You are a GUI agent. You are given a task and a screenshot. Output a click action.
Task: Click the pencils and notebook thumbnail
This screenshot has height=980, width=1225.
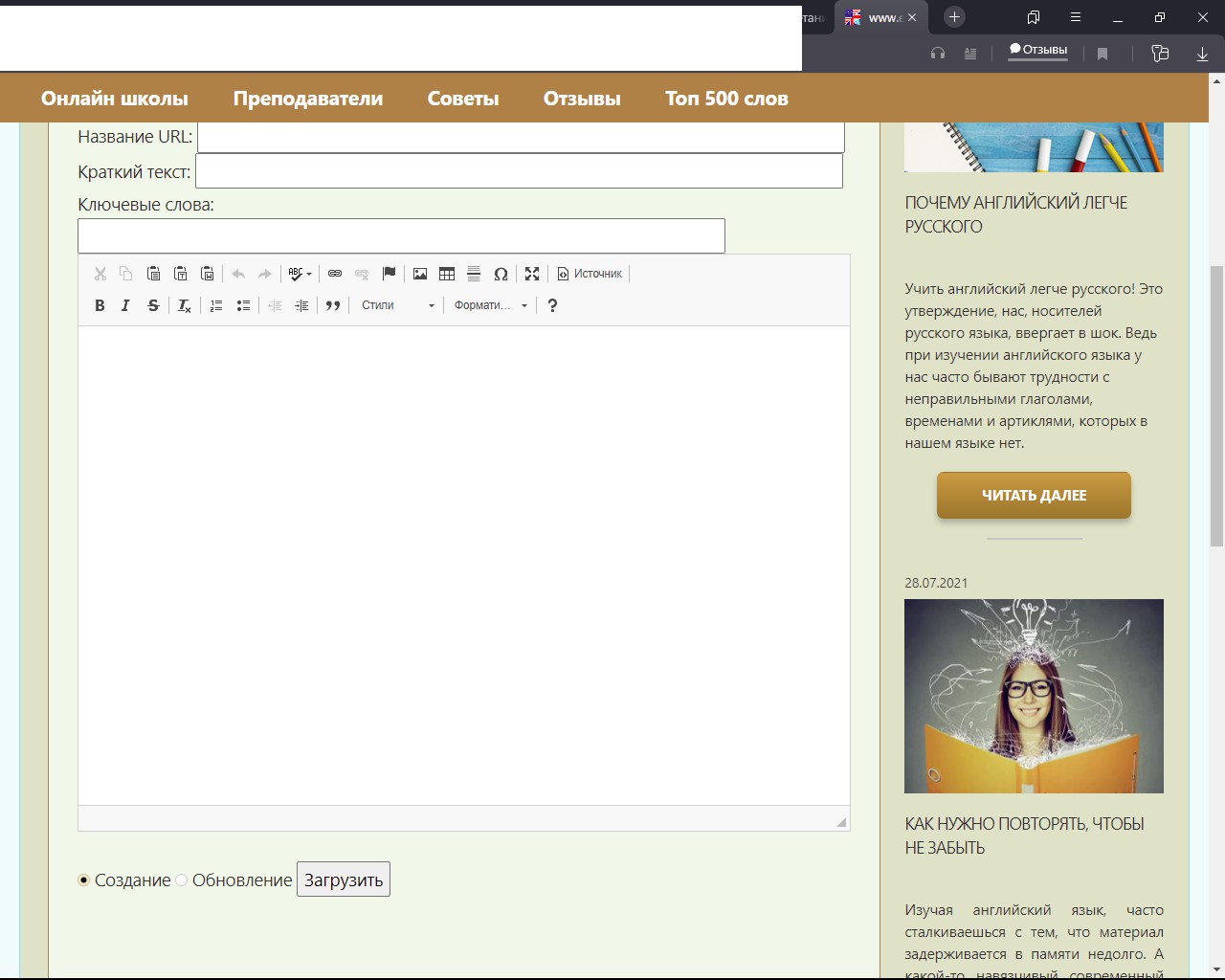1034,147
